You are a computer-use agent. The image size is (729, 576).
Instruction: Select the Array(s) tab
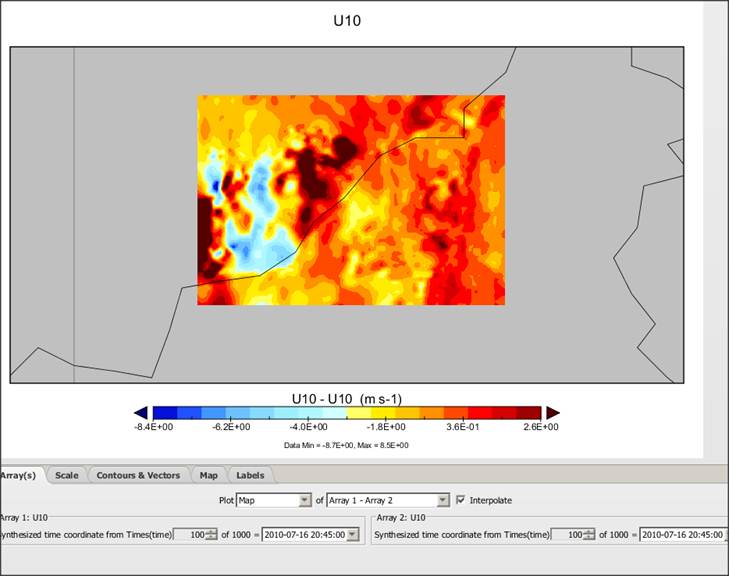(x=20, y=475)
